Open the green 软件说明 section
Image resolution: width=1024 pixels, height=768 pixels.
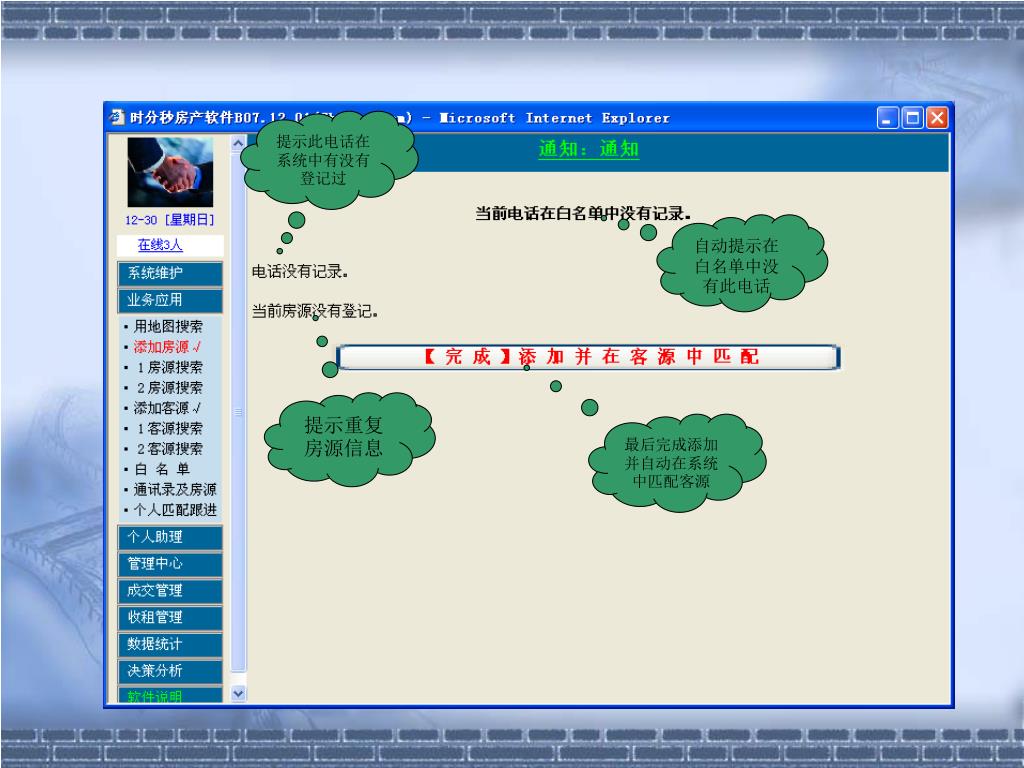click(170, 695)
